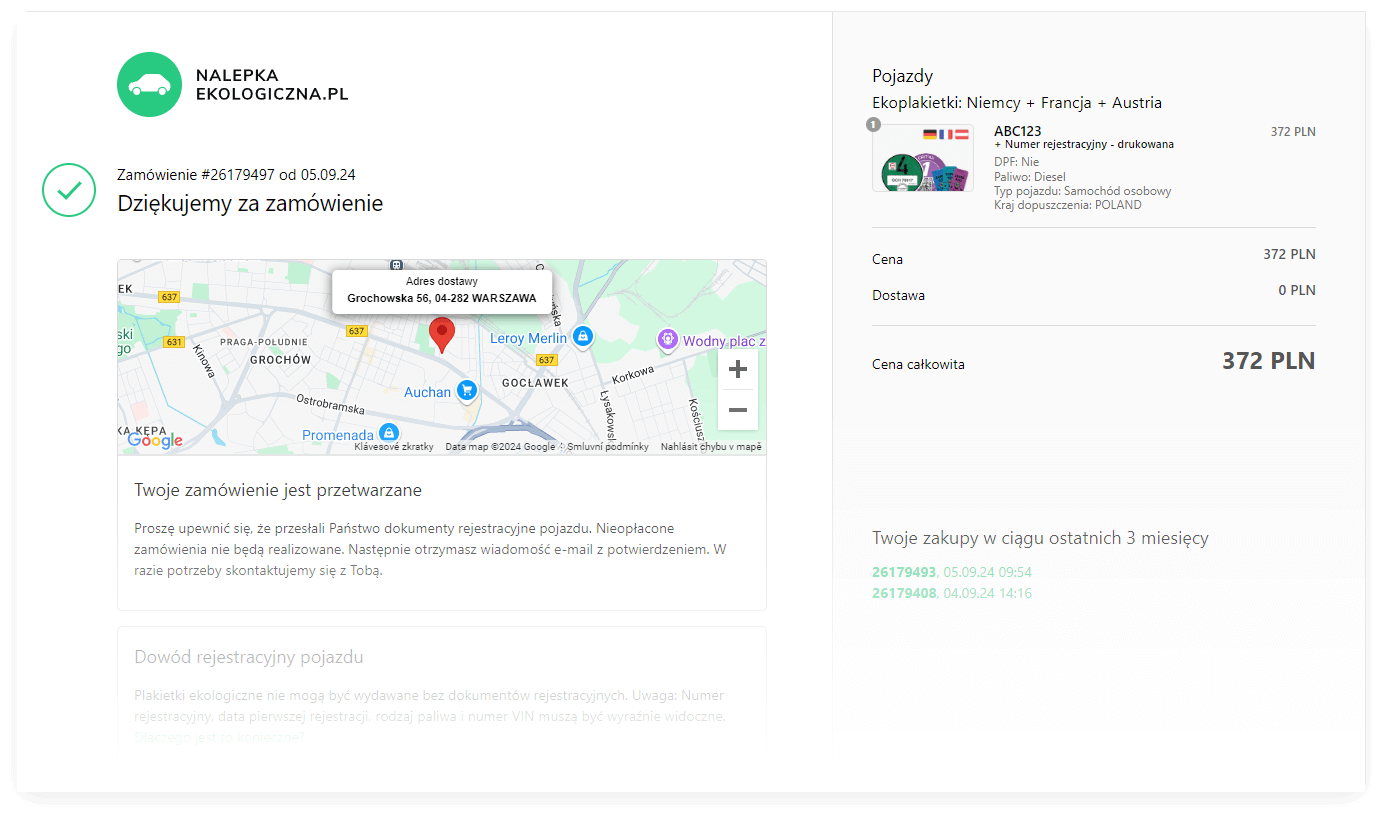Click the red delivery location pin
The height and width of the screenshot is (816, 1382).
click(441, 333)
